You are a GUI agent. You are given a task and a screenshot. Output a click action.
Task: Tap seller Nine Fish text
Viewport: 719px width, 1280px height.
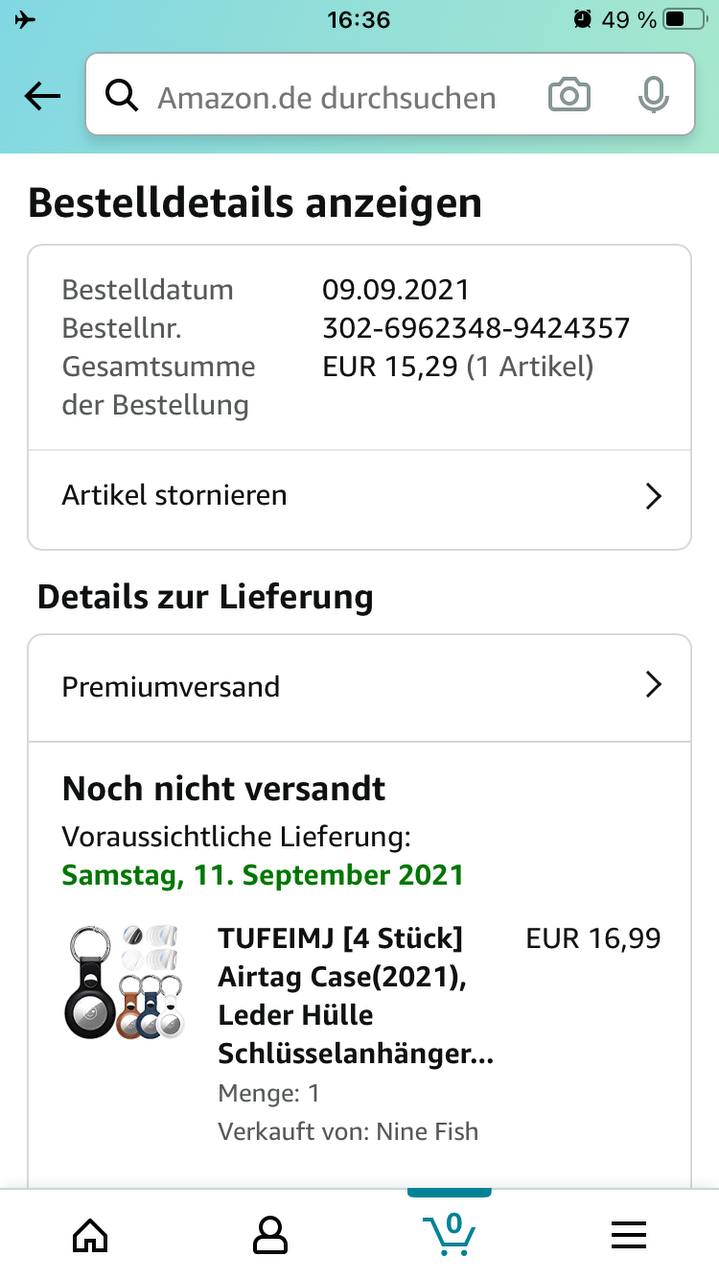427,1131
